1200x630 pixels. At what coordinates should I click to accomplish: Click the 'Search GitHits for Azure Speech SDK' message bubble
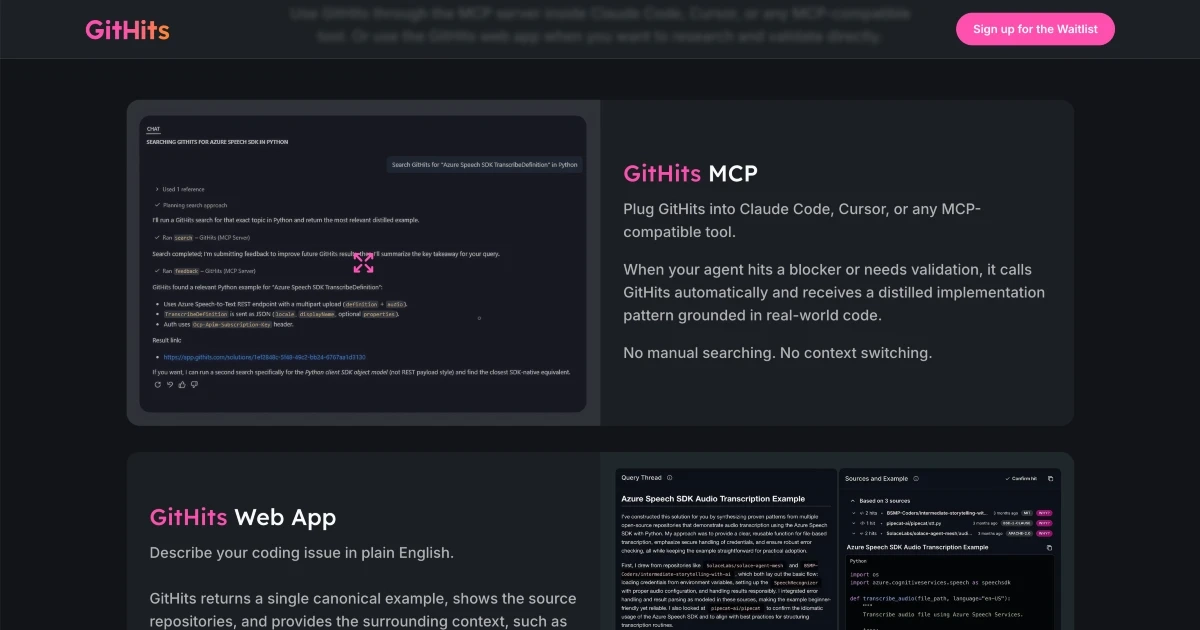click(x=484, y=165)
